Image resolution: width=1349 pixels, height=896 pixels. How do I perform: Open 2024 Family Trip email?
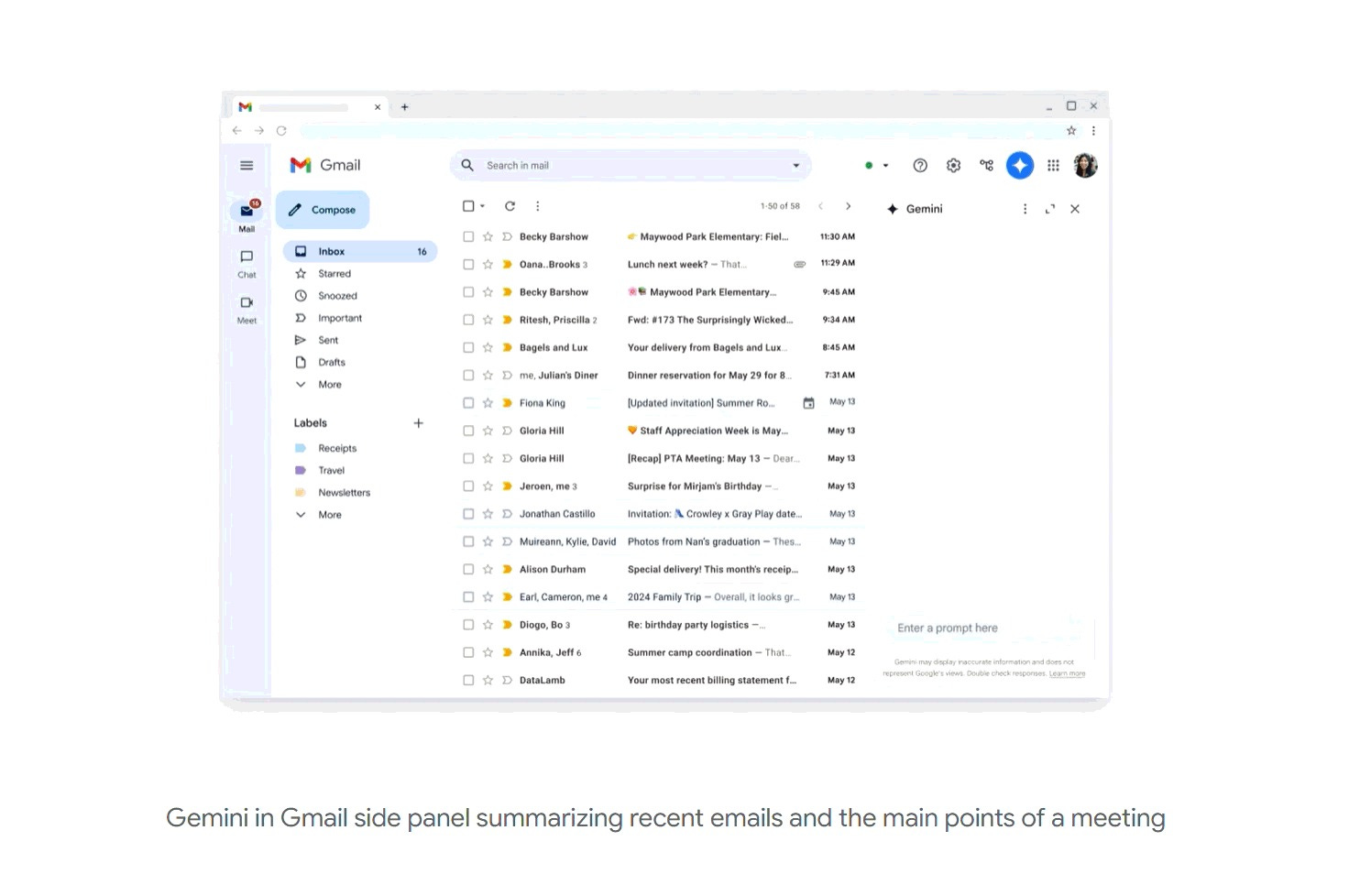pos(713,597)
